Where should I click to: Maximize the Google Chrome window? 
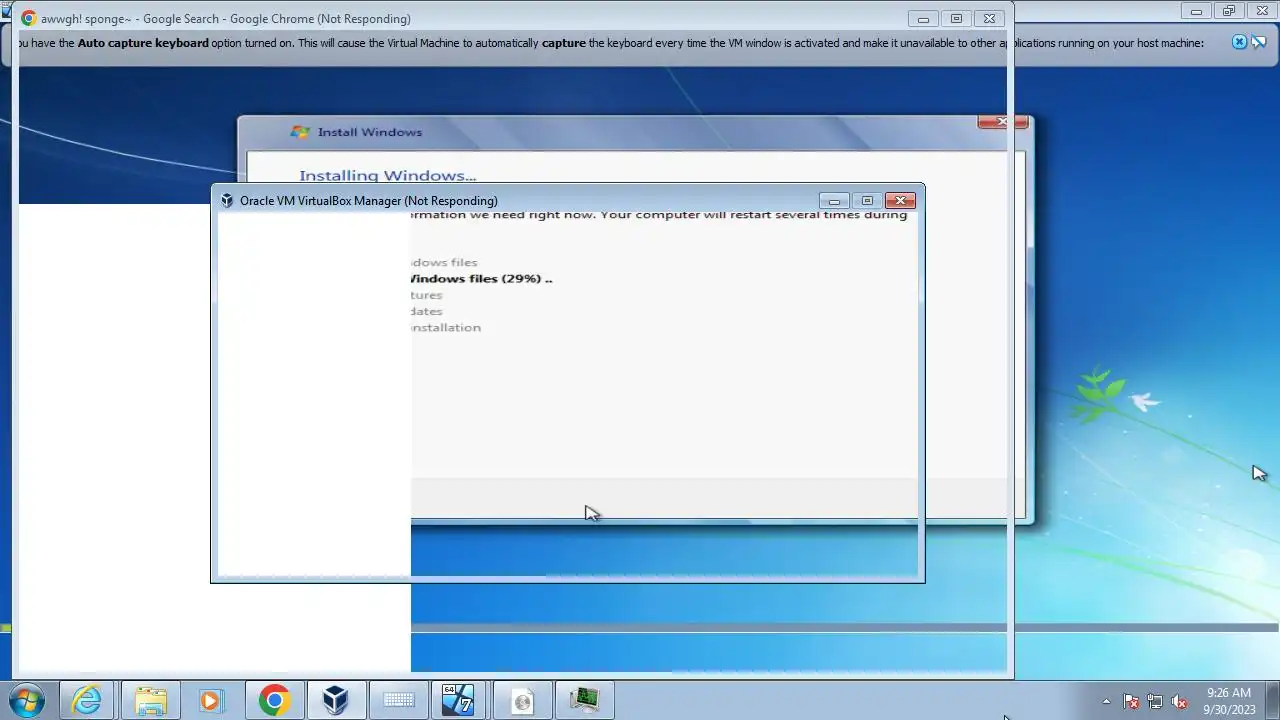(x=956, y=19)
